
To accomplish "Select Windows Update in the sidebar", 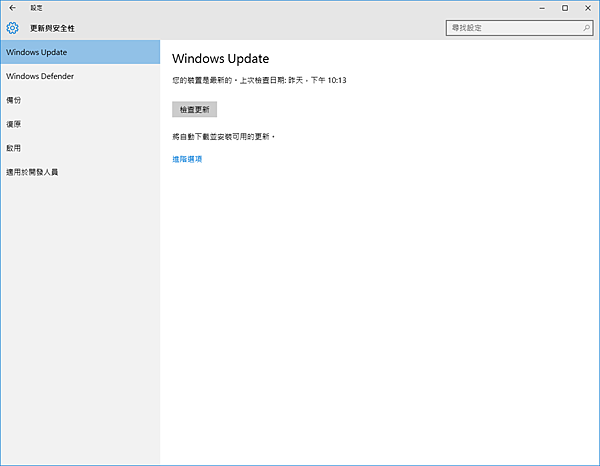I will [80, 52].
